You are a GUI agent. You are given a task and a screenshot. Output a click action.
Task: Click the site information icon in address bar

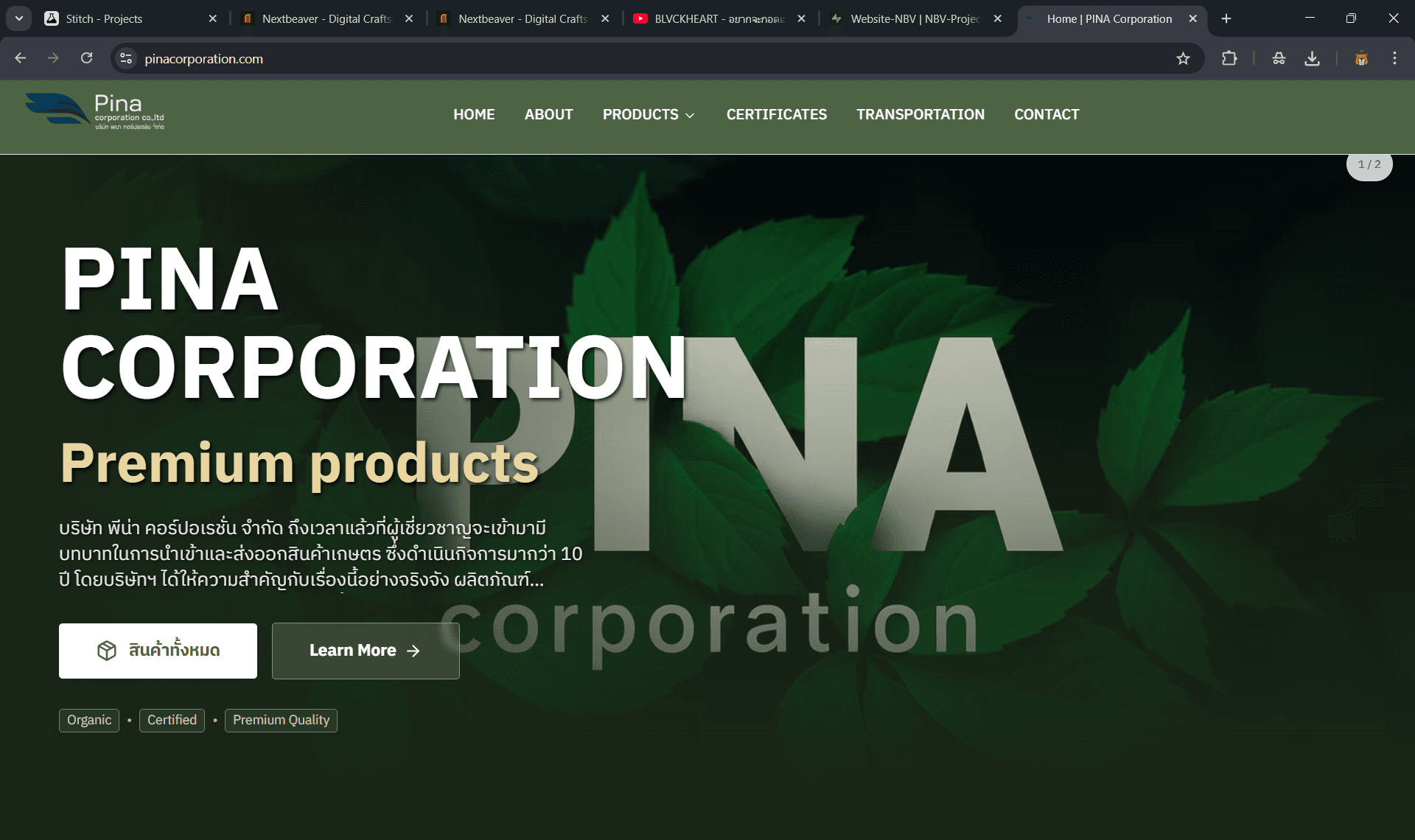[x=126, y=58]
